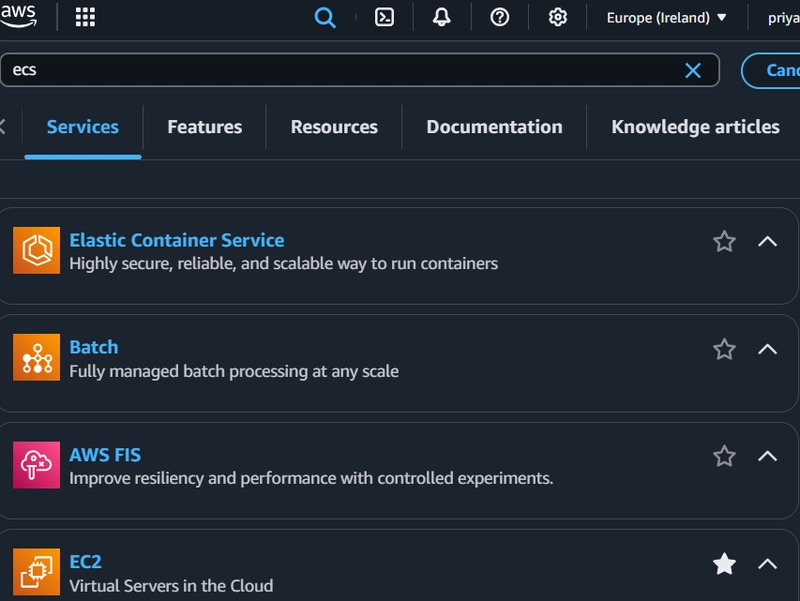Click 'Virtual Servers in the Cloud' description
This screenshot has height=601, width=800.
pos(171,586)
